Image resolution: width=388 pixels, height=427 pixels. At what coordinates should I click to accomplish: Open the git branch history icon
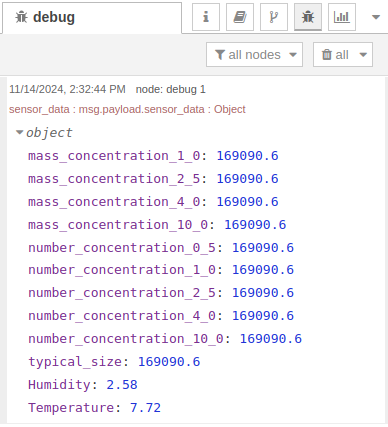pyautogui.click(x=274, y=17)
